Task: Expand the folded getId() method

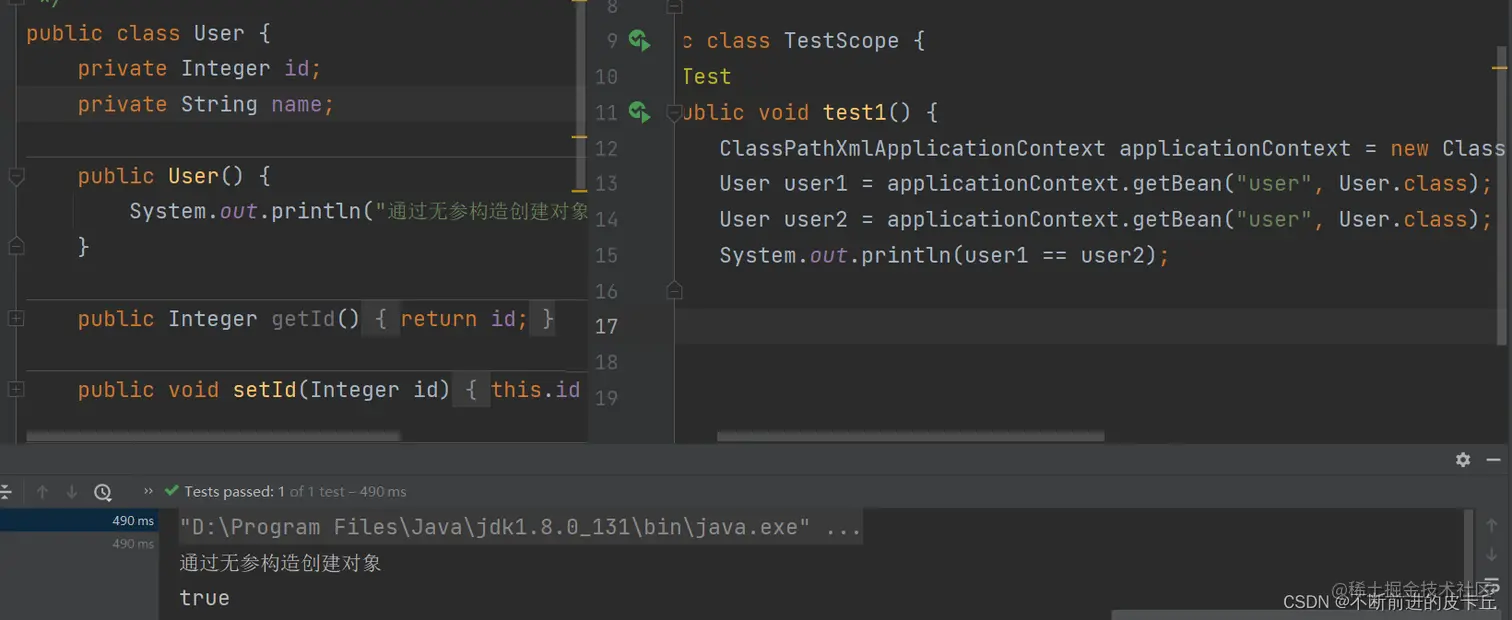Action: click(16, 319)
